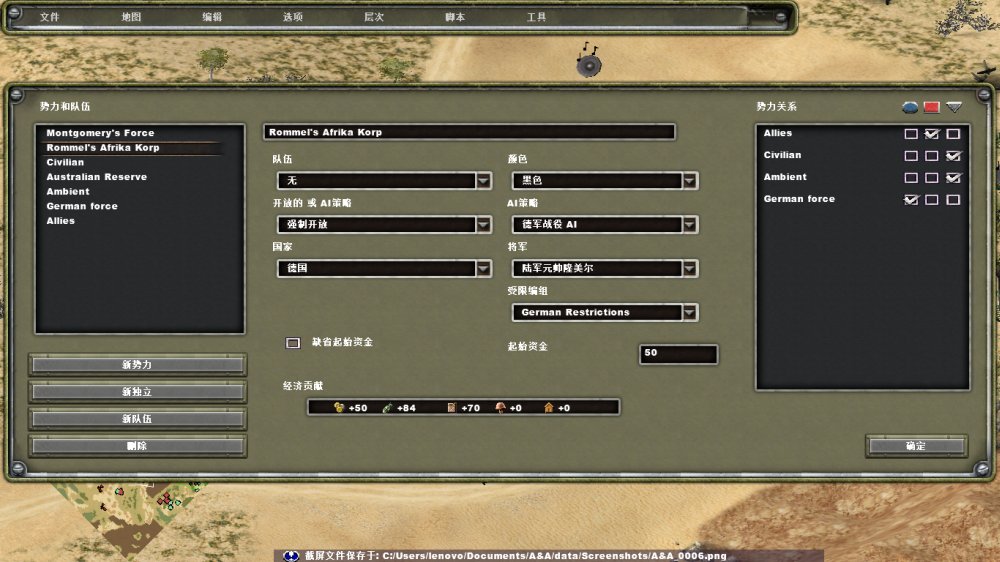Screen dimensions: 1000x562
Task: Click the red enemy relation color swatch
Action: [932, 107]
